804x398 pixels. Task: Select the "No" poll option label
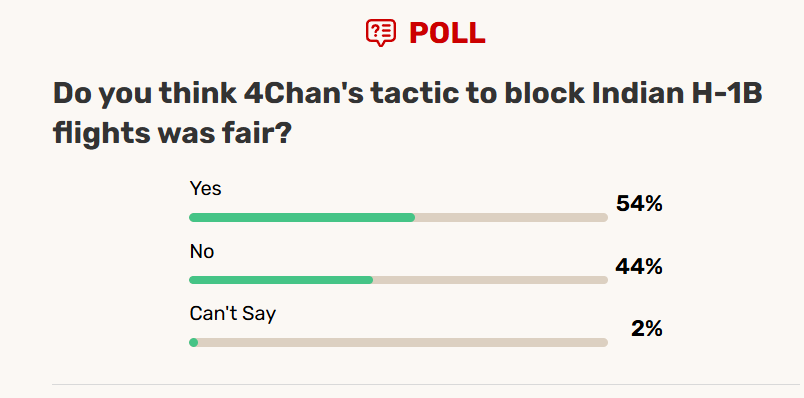[x=202, y=251]
